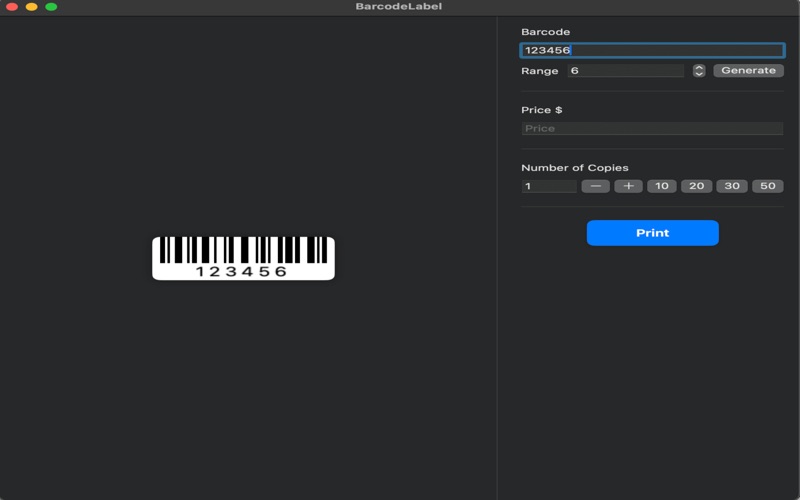Set copies to 10

tap(662, 186)
